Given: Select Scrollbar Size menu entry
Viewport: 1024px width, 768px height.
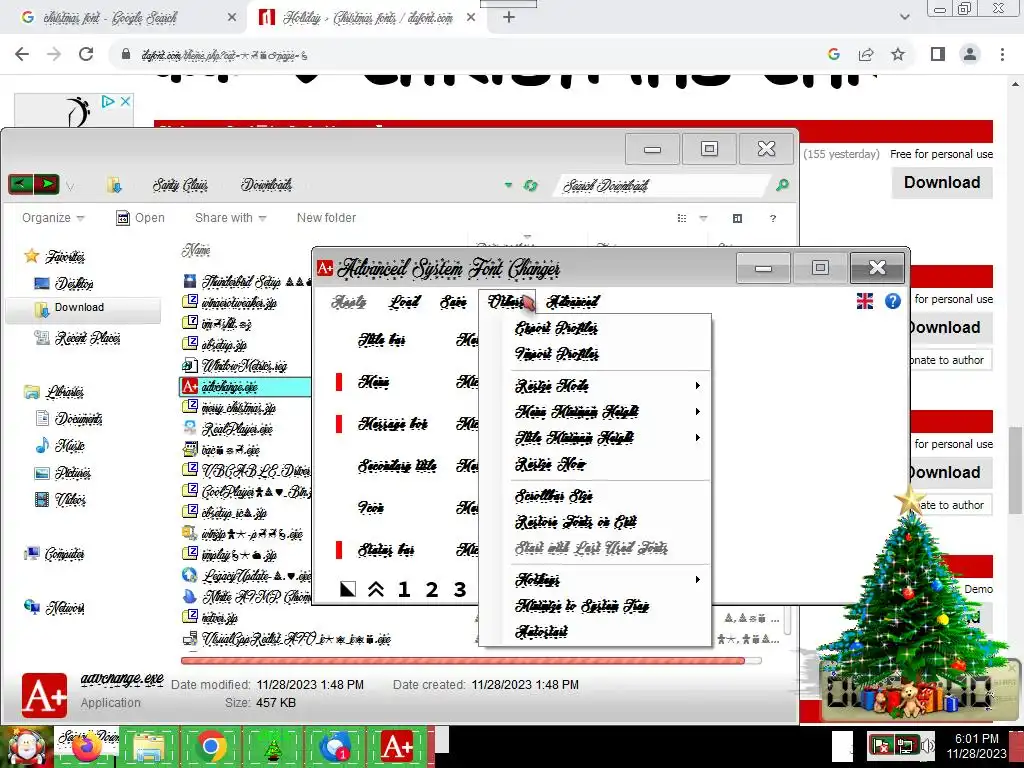Looking at the screenshot, I should pos(554,496).
